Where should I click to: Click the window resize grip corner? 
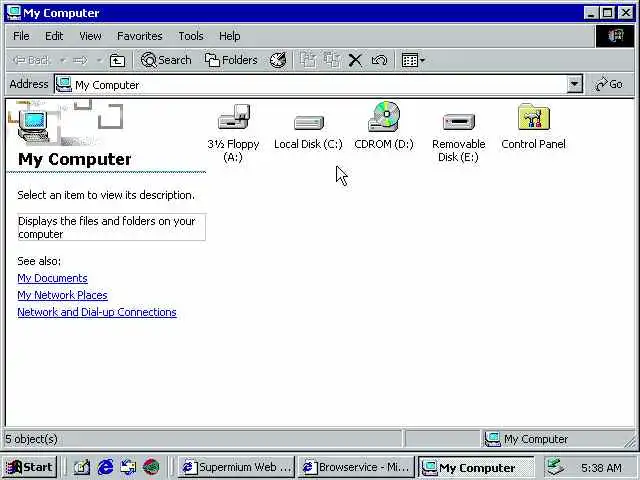631,441
